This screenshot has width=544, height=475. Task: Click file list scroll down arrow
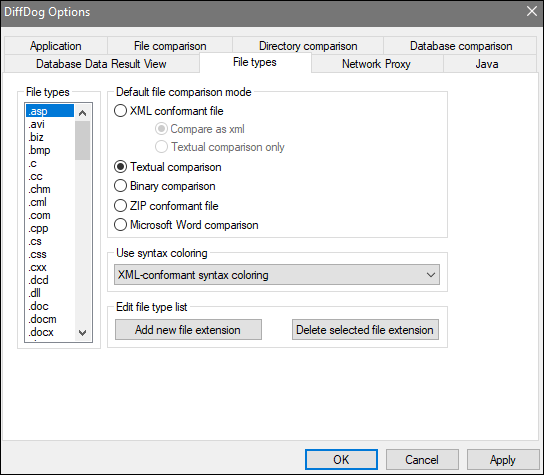point(83,333)
